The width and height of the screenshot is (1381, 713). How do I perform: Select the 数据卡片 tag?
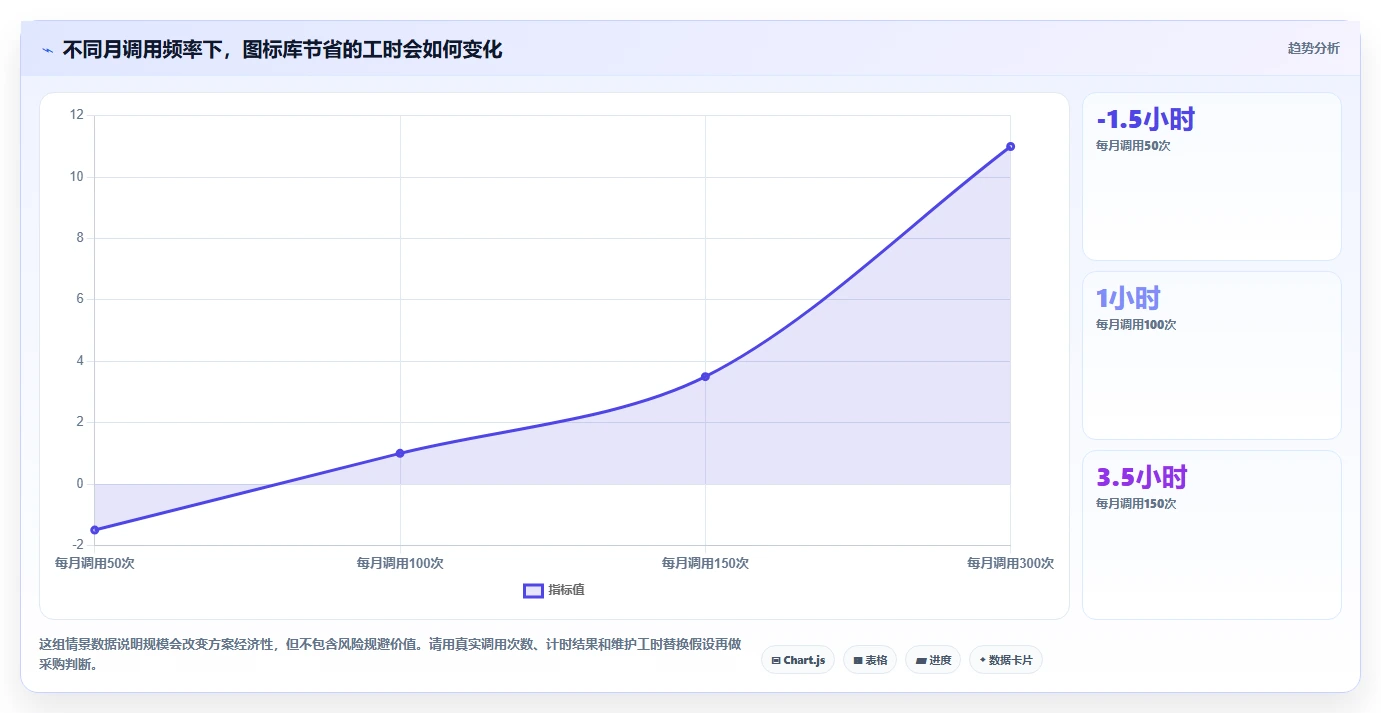(1006, 660)
